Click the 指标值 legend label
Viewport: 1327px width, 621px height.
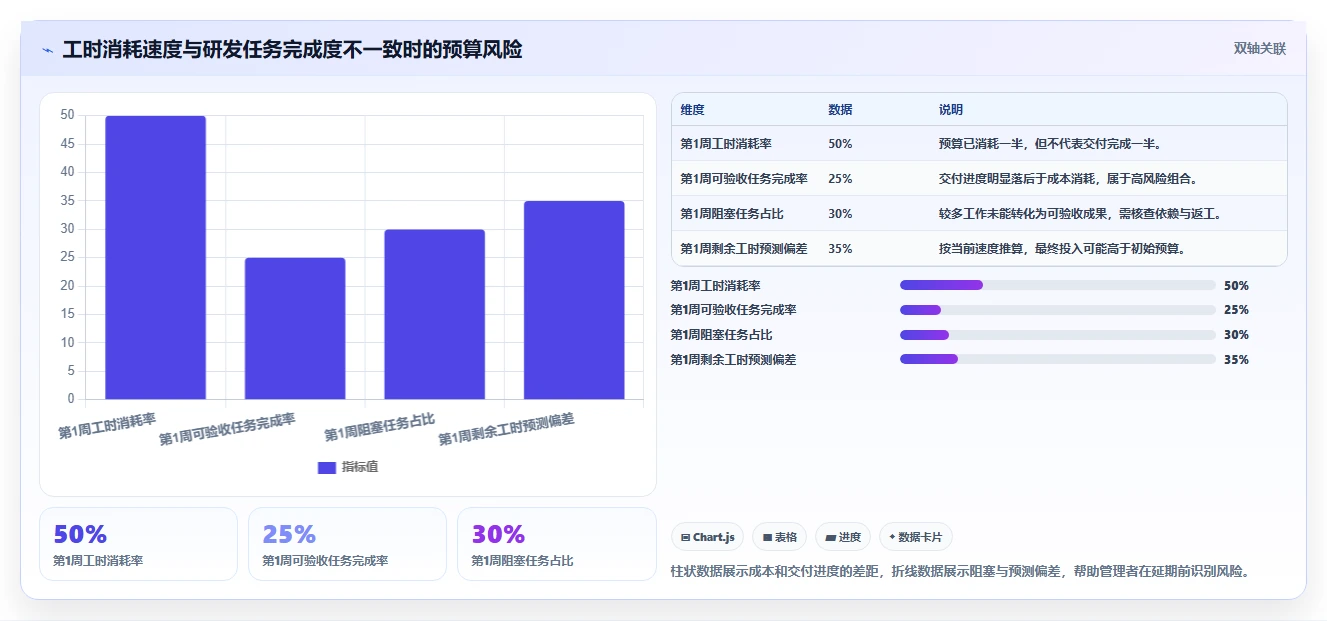coord(360,467)
